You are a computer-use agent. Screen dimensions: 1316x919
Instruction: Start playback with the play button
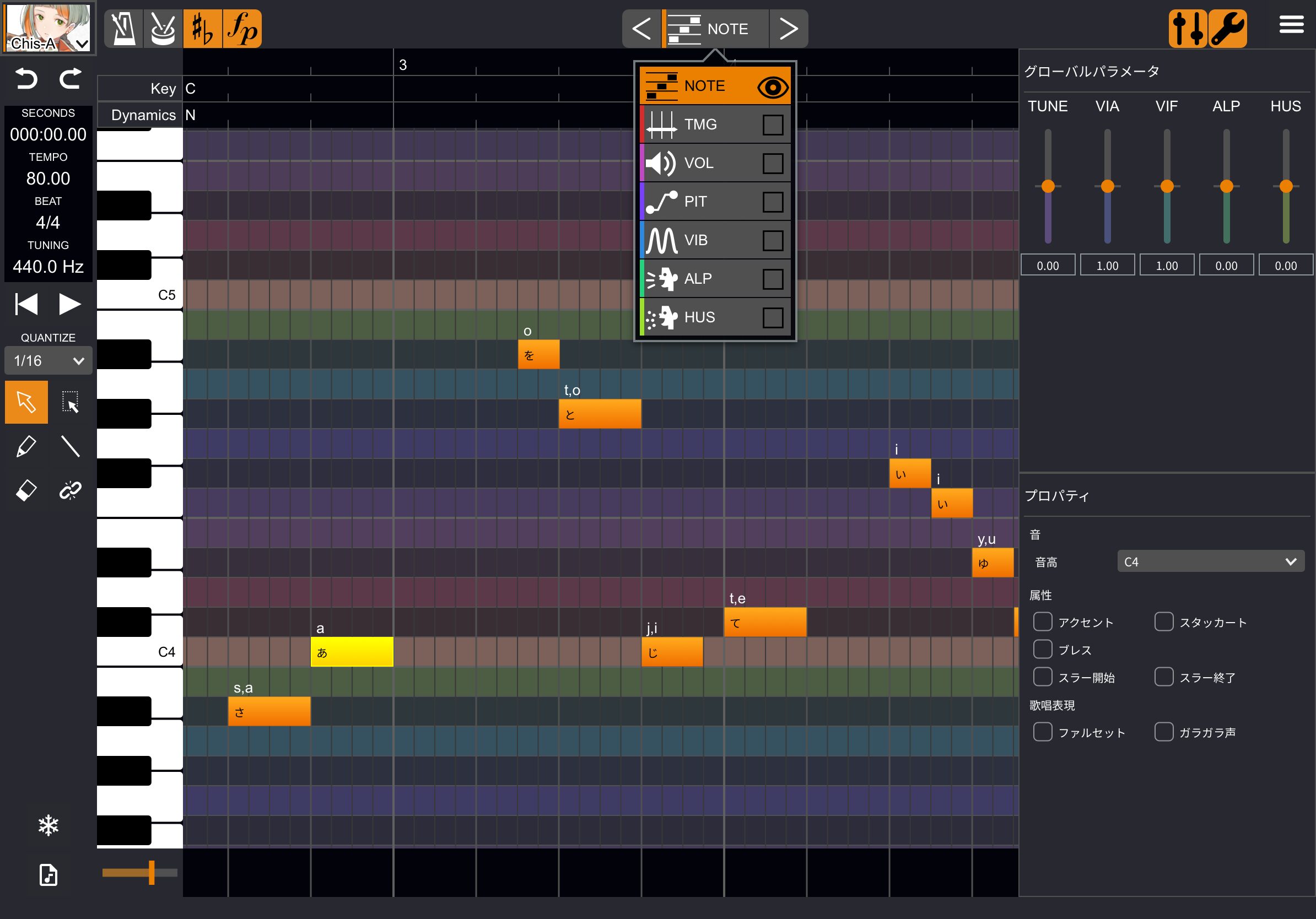click(70, 304)
